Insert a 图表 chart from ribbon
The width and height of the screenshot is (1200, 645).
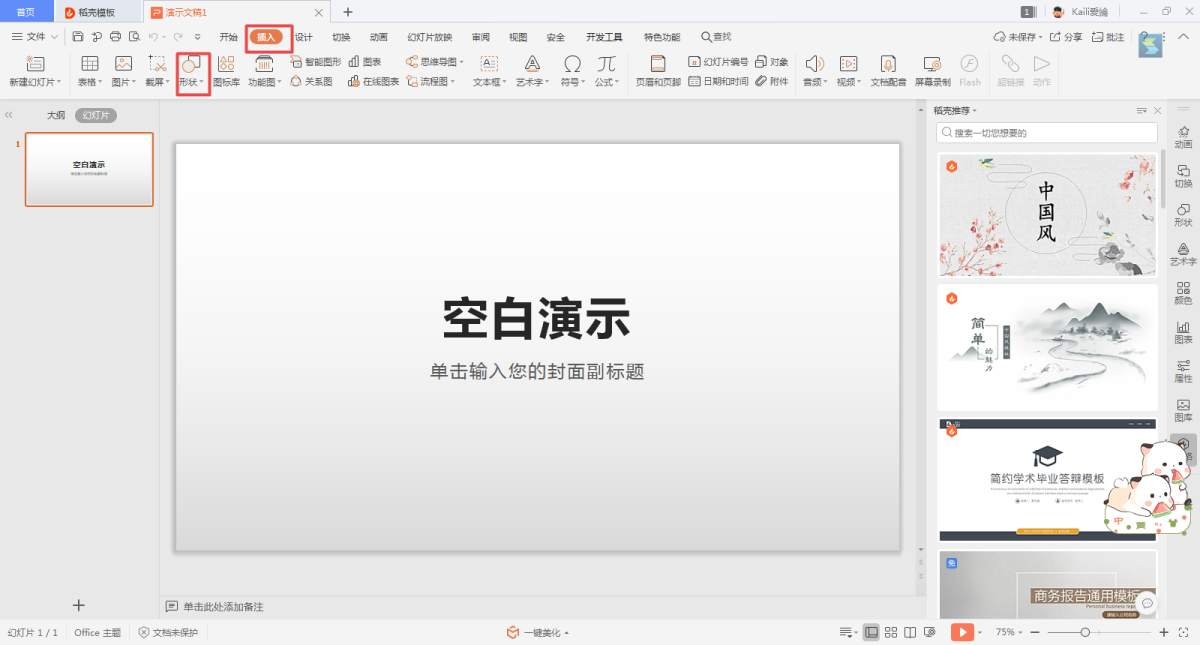[365, 62]
